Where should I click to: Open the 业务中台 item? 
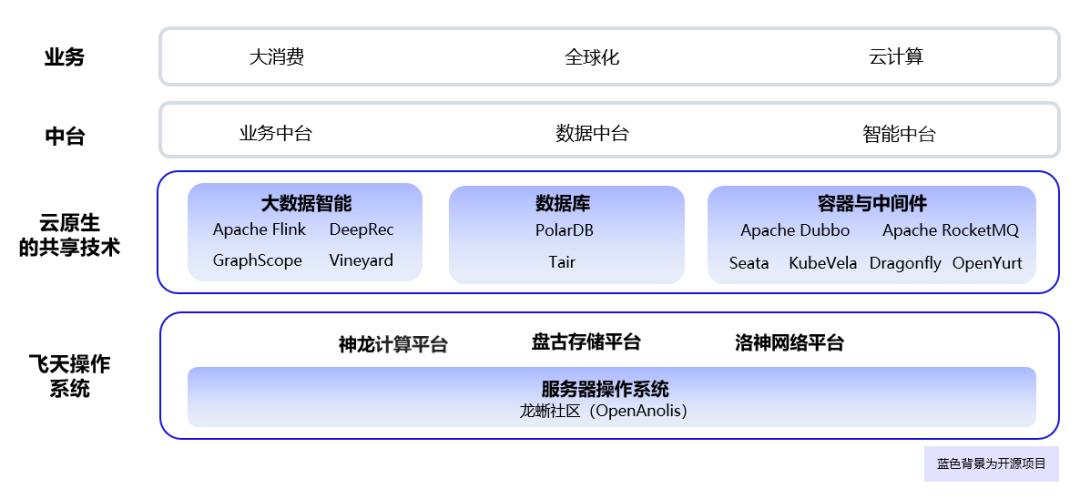click(x=276, y=133)
